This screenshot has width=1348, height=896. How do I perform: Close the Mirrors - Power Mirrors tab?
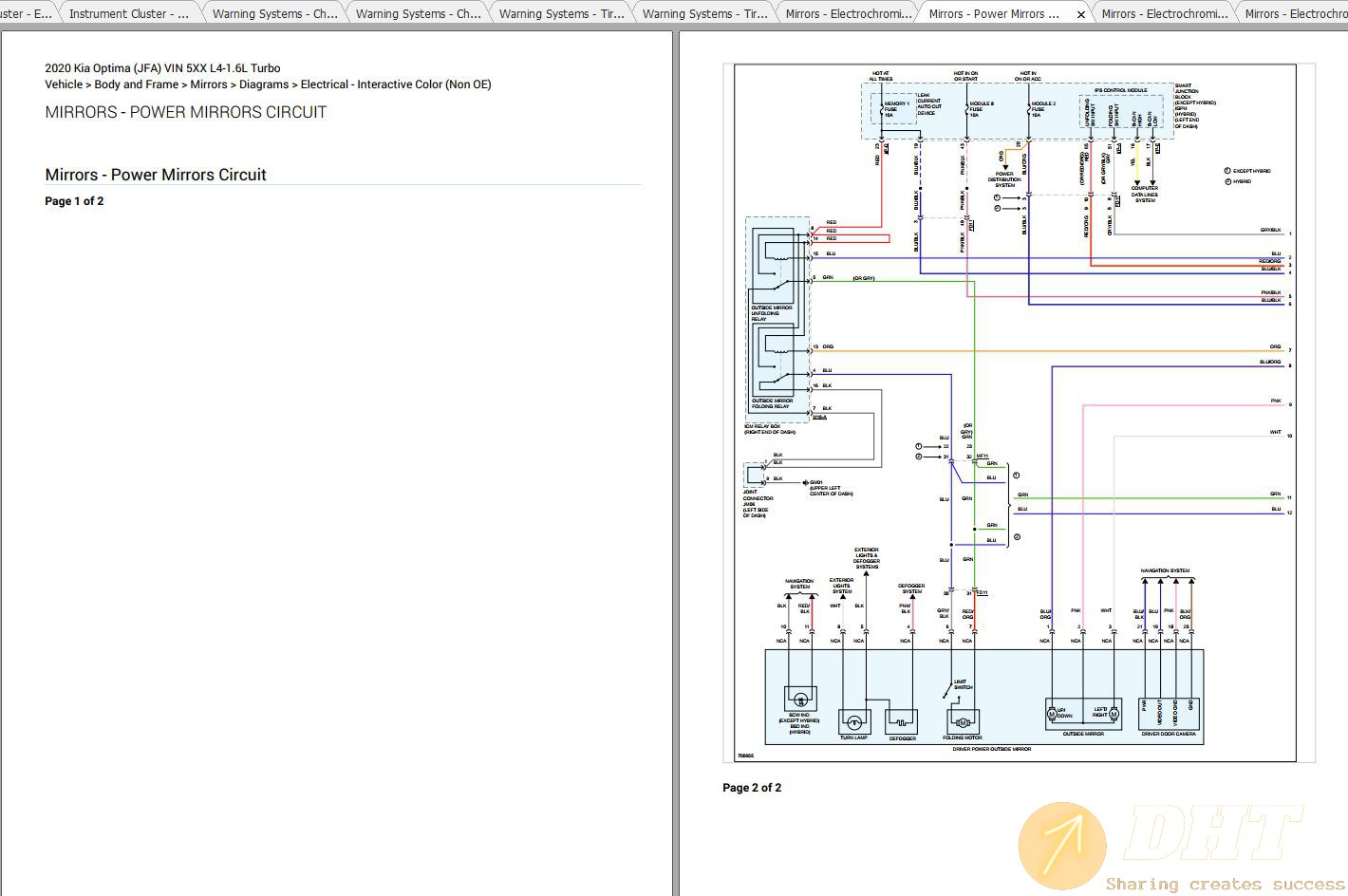coord(1080,14)
